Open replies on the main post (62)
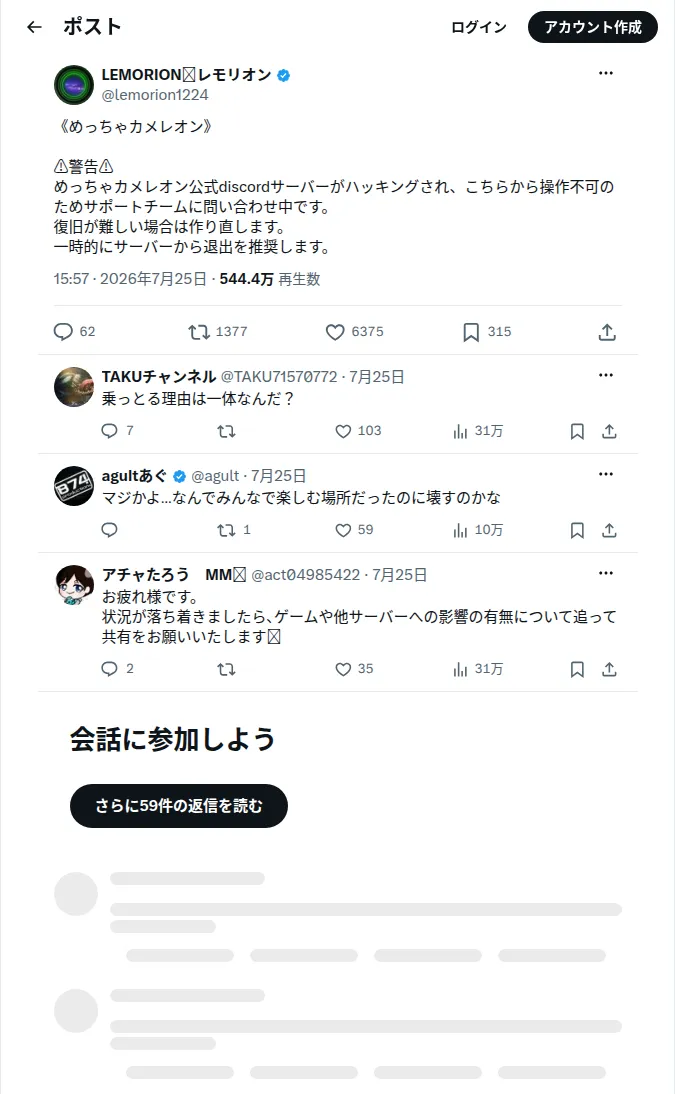This screenshot has height=1094, width=675. [74, 331]
